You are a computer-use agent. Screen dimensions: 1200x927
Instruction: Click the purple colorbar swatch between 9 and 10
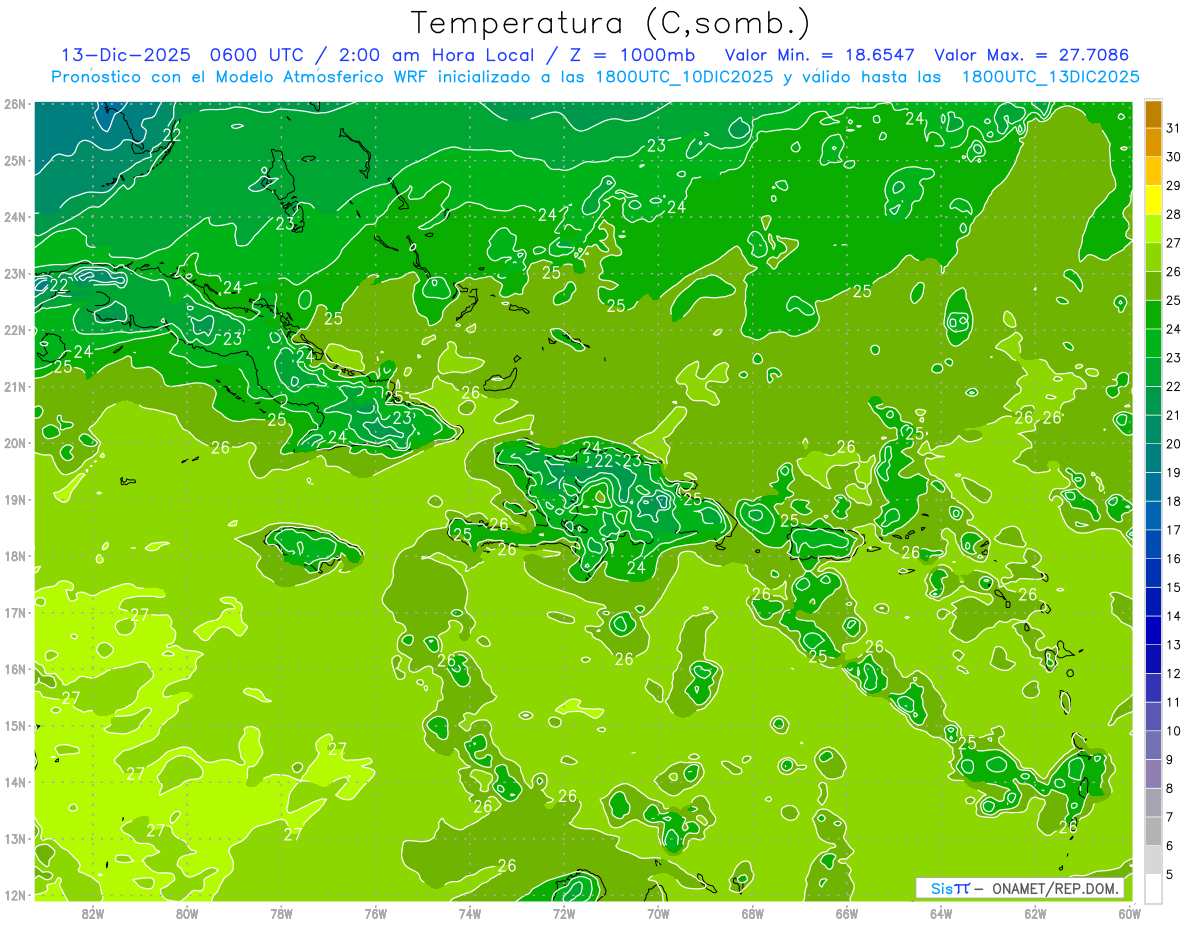coord(1154,745)
